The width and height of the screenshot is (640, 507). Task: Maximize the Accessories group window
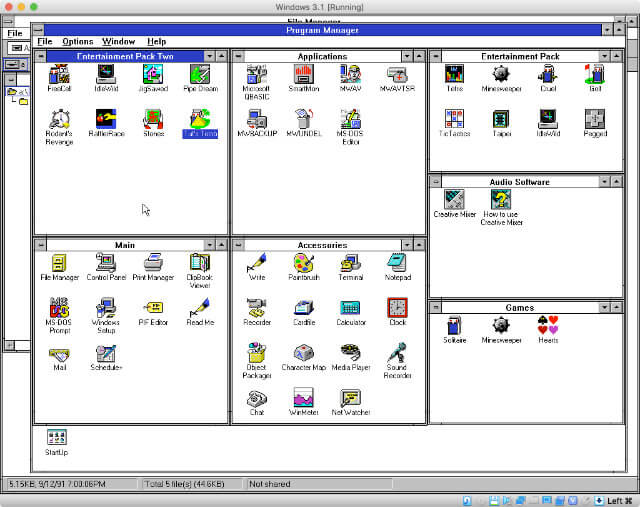pyautogui.click(x=420, y=245)
